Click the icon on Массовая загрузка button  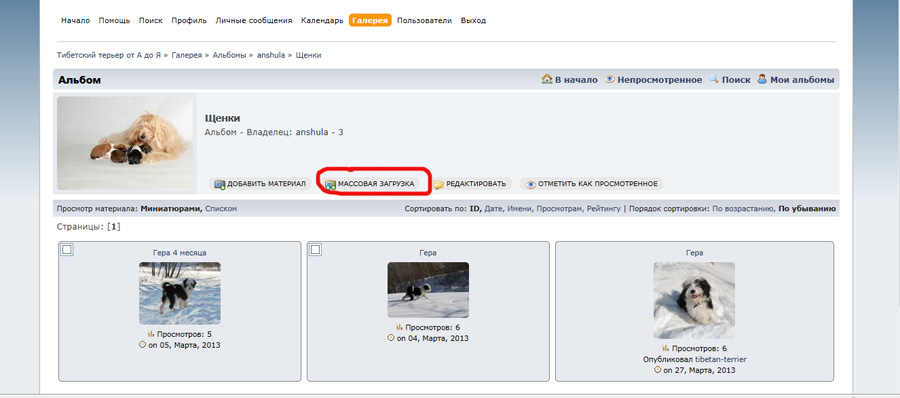pos(331,184)
